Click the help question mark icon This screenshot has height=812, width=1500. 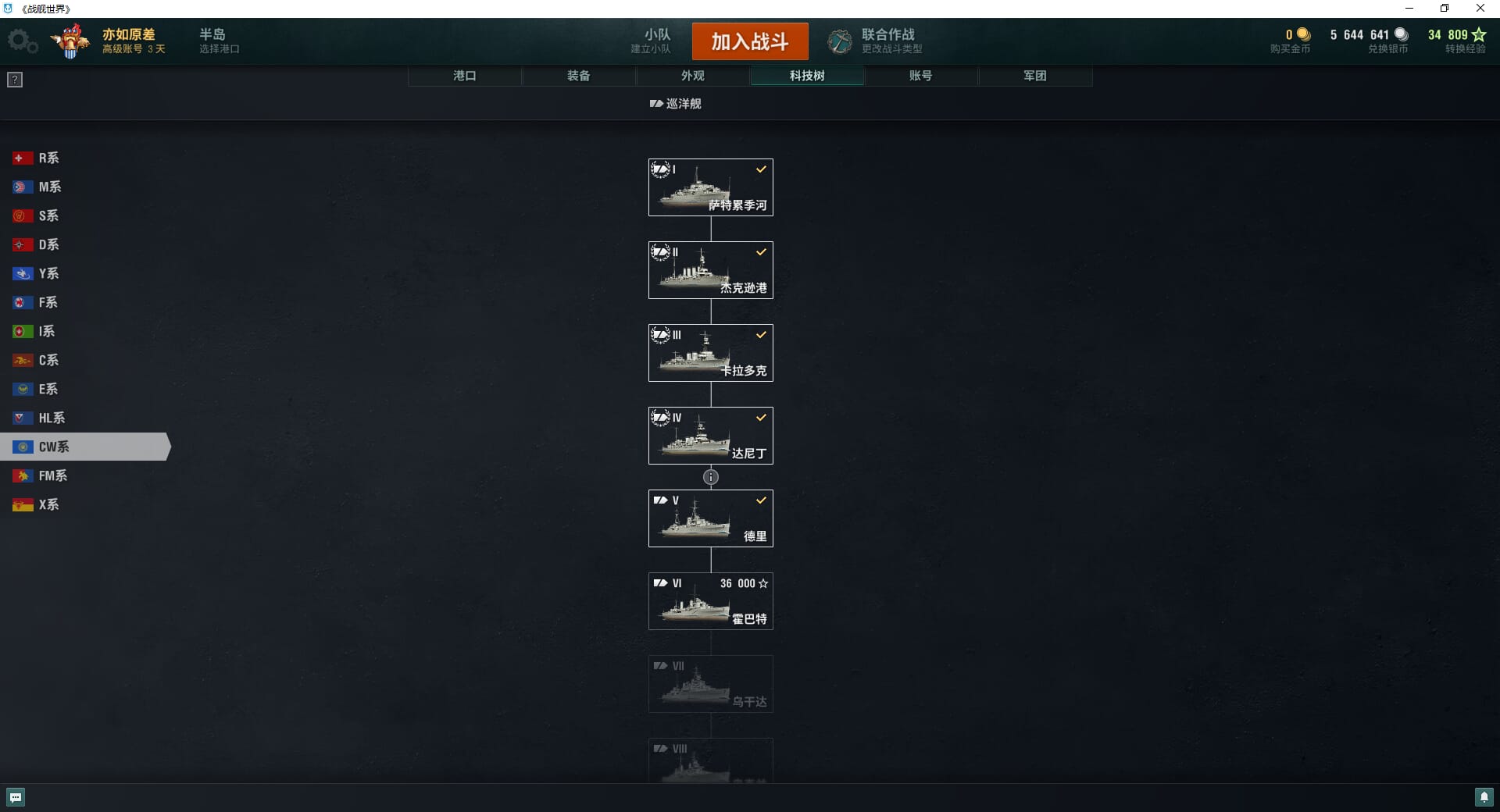(x=15, y=80)
